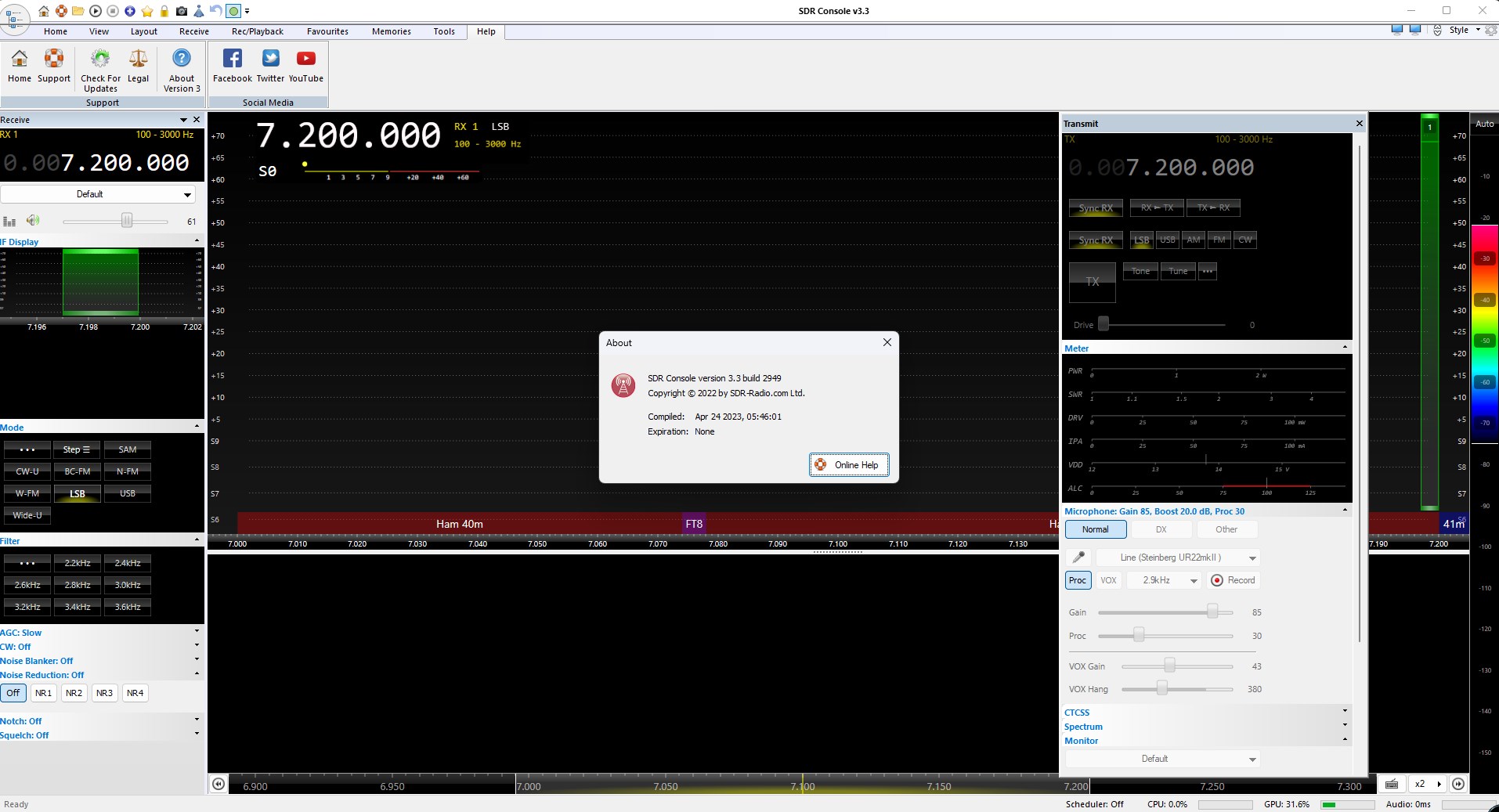Screen dimensions: 1499x812
Task: Open the Legal scales icon
Action: tap(139, 66)
